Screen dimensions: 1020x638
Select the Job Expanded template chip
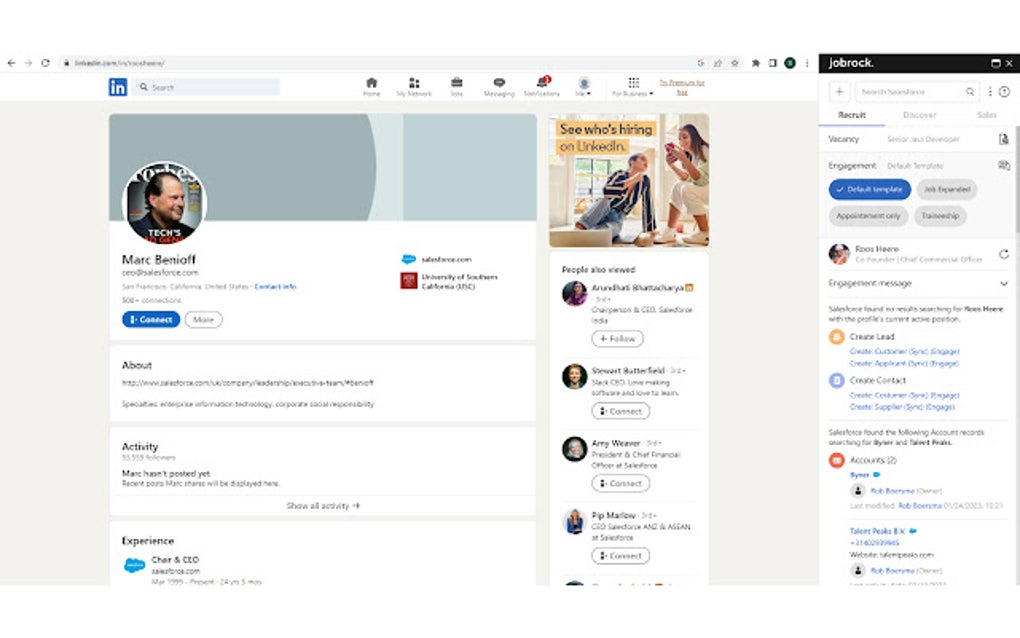tap(946, 189)
